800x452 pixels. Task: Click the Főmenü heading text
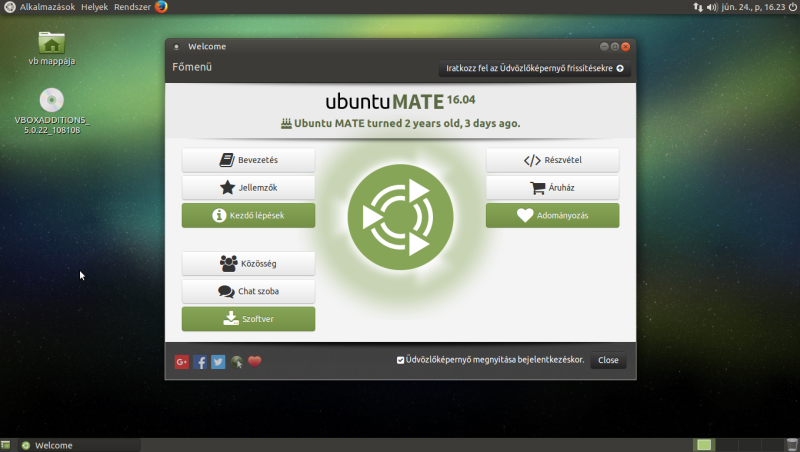click(x=192, y=67)
